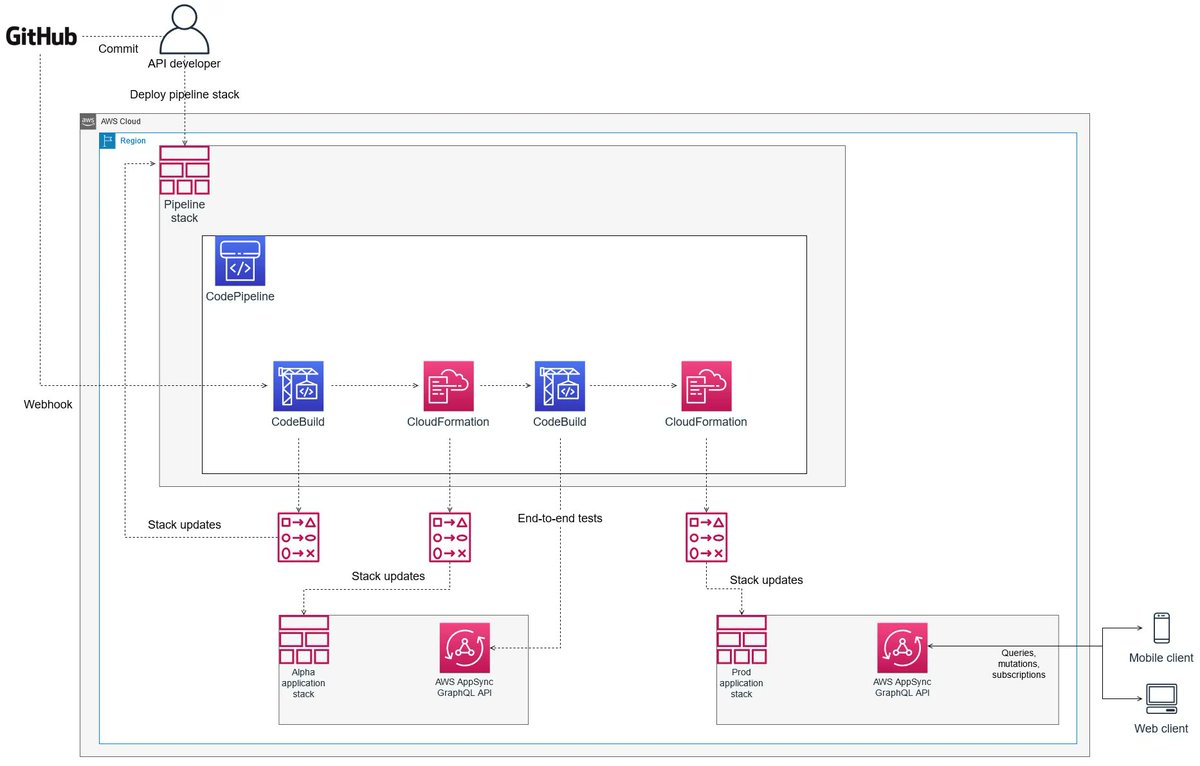Click the "Commit" label
Image resolution: width=1200 pixels, height=766 pixels.
pos(118,48)
